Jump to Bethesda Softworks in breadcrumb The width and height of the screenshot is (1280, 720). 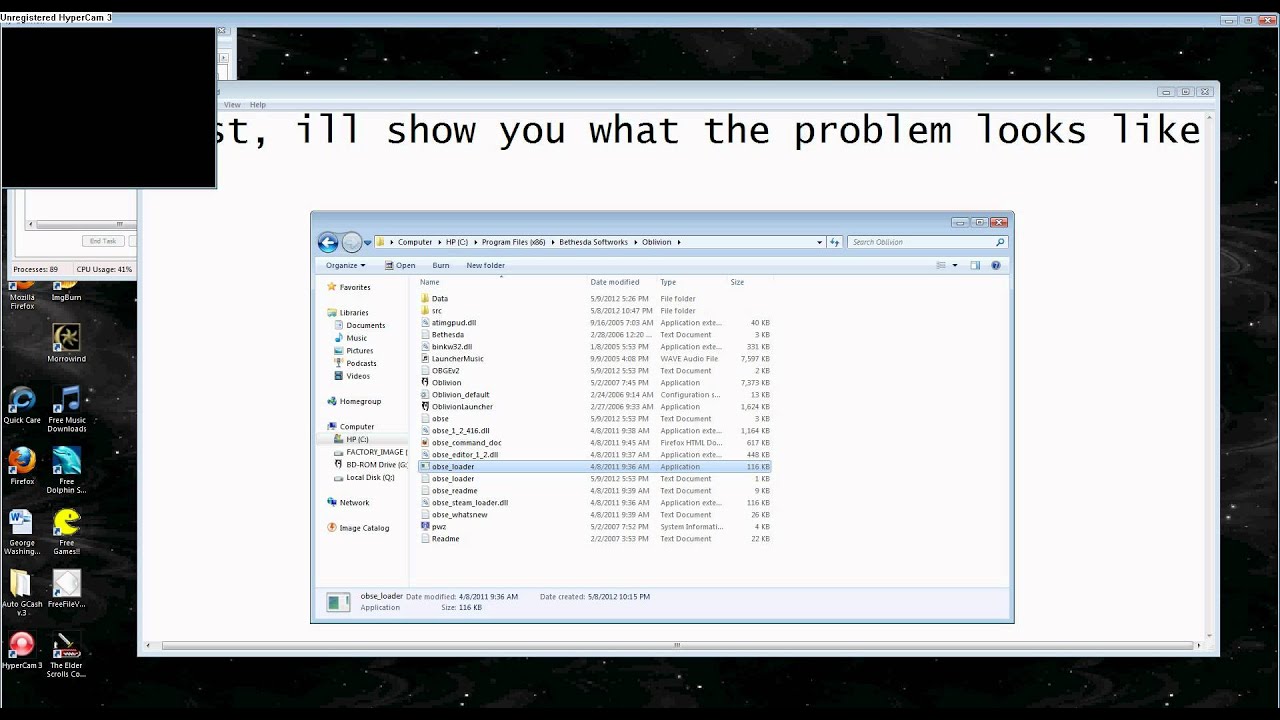pos(593,242)
